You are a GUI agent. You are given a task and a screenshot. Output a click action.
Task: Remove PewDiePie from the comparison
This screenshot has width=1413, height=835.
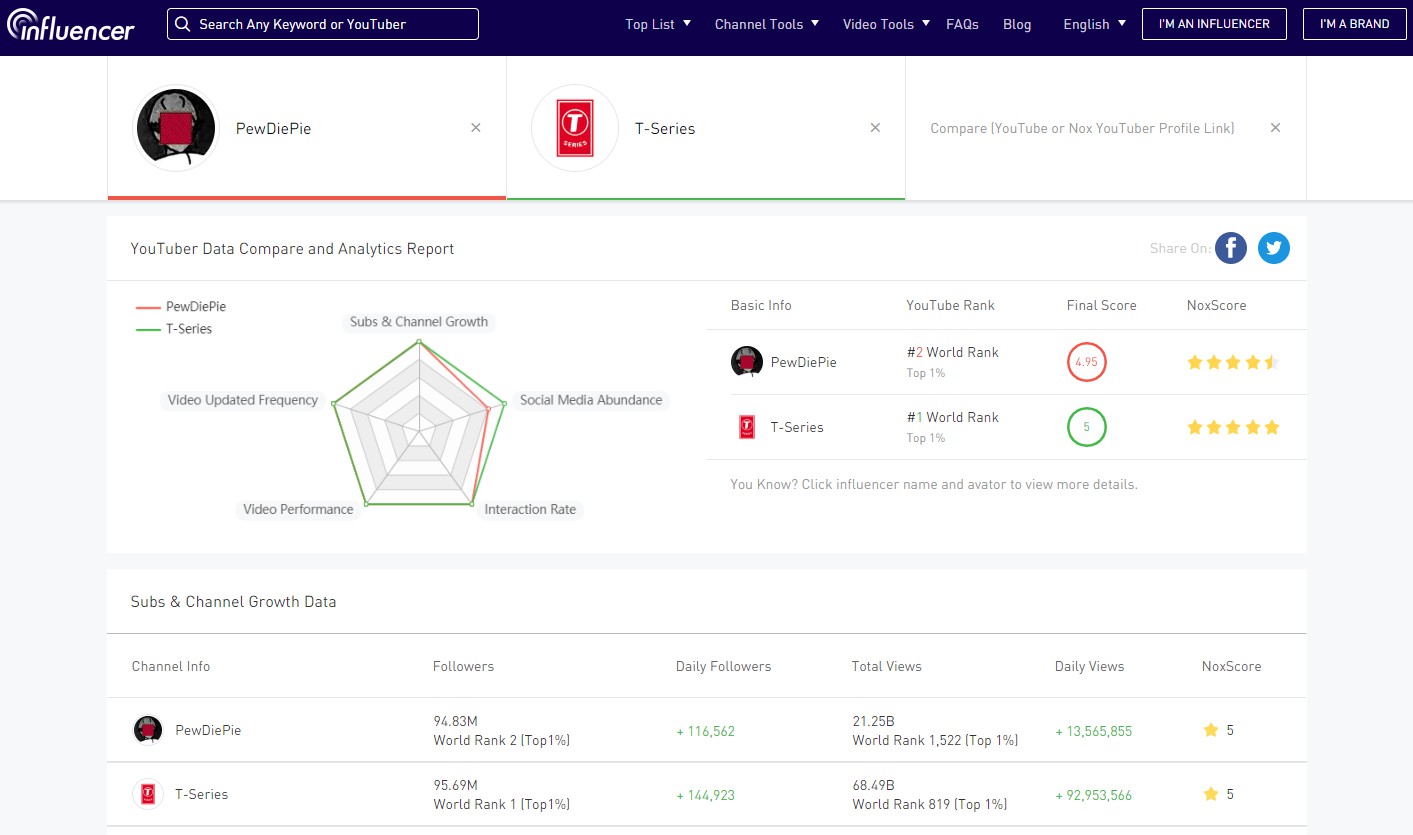pyautogui.click(x=476, y=128)
